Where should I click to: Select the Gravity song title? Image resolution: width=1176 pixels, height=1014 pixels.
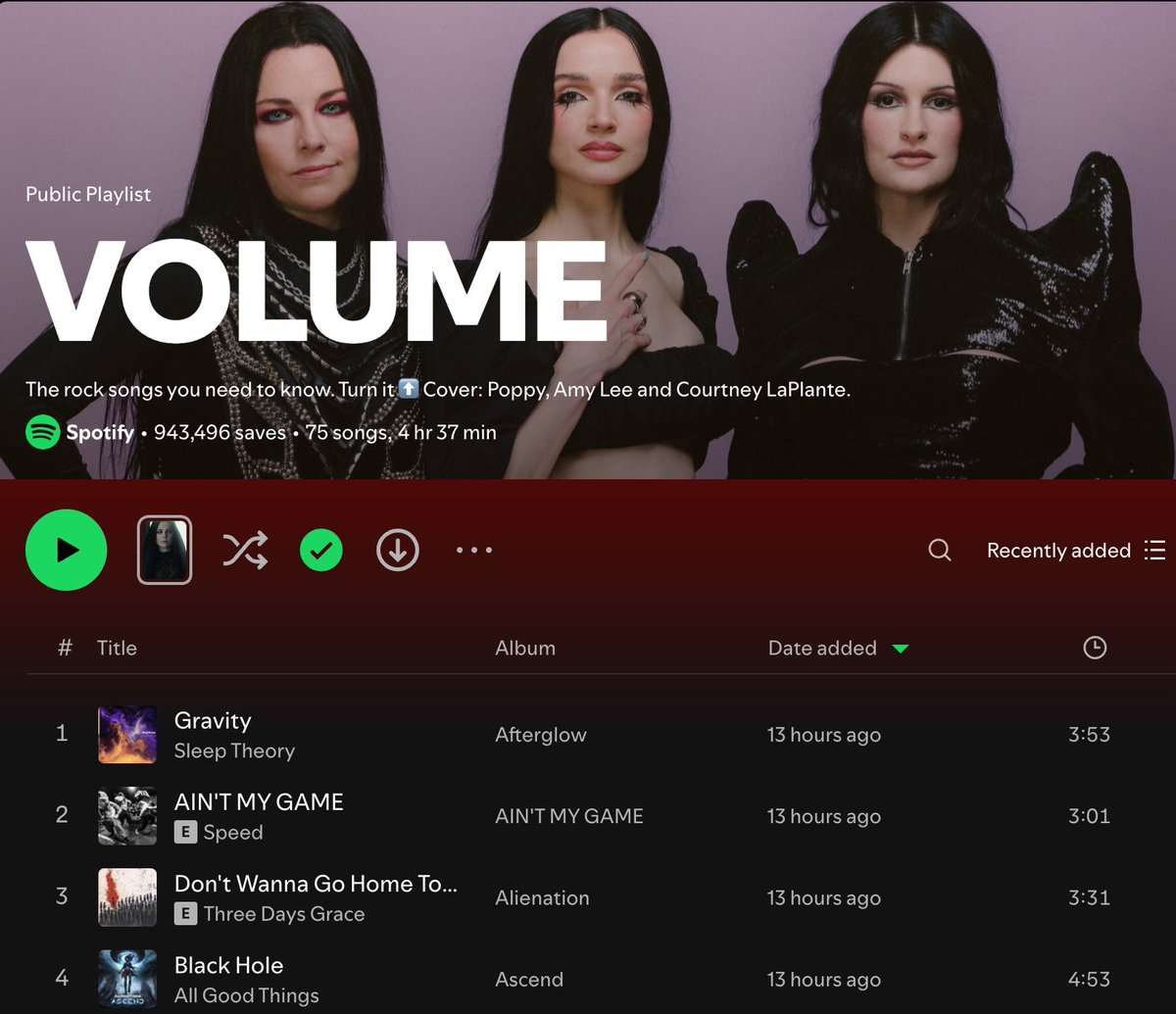click(x=213, y=721)
